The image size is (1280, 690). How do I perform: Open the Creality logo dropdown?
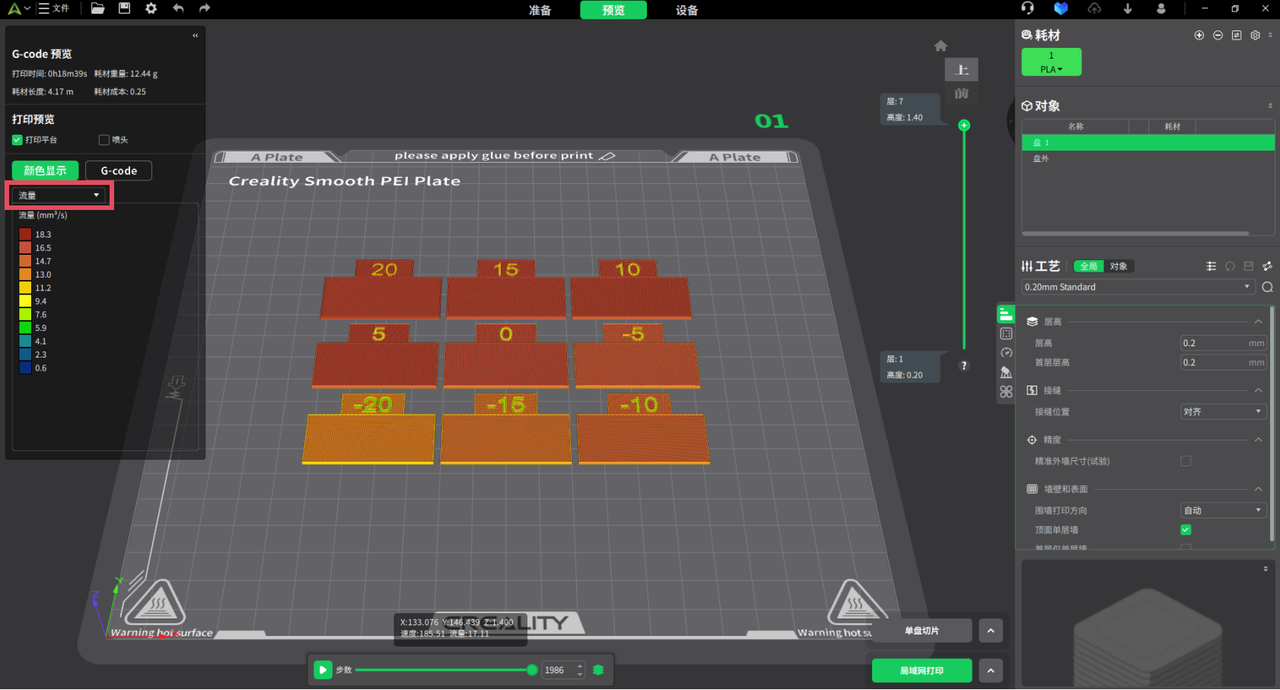pyautogui.click(x=17, y=9)
